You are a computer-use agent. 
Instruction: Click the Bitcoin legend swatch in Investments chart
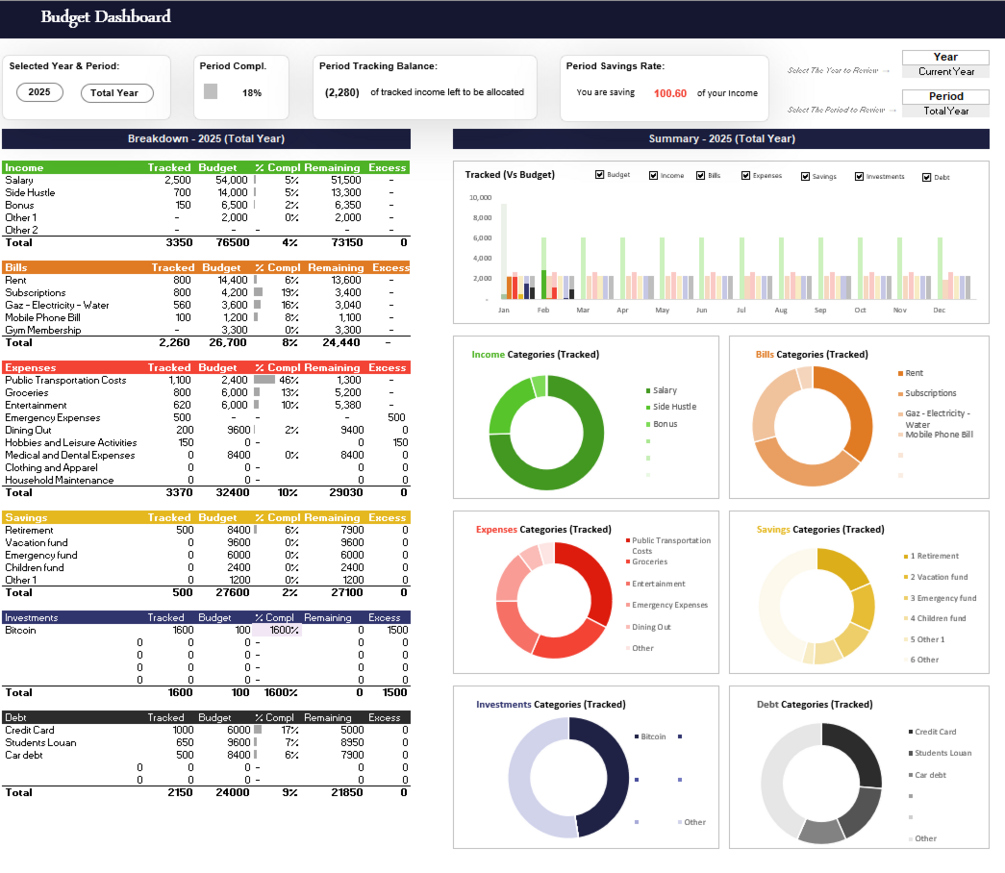pos(636,736)
